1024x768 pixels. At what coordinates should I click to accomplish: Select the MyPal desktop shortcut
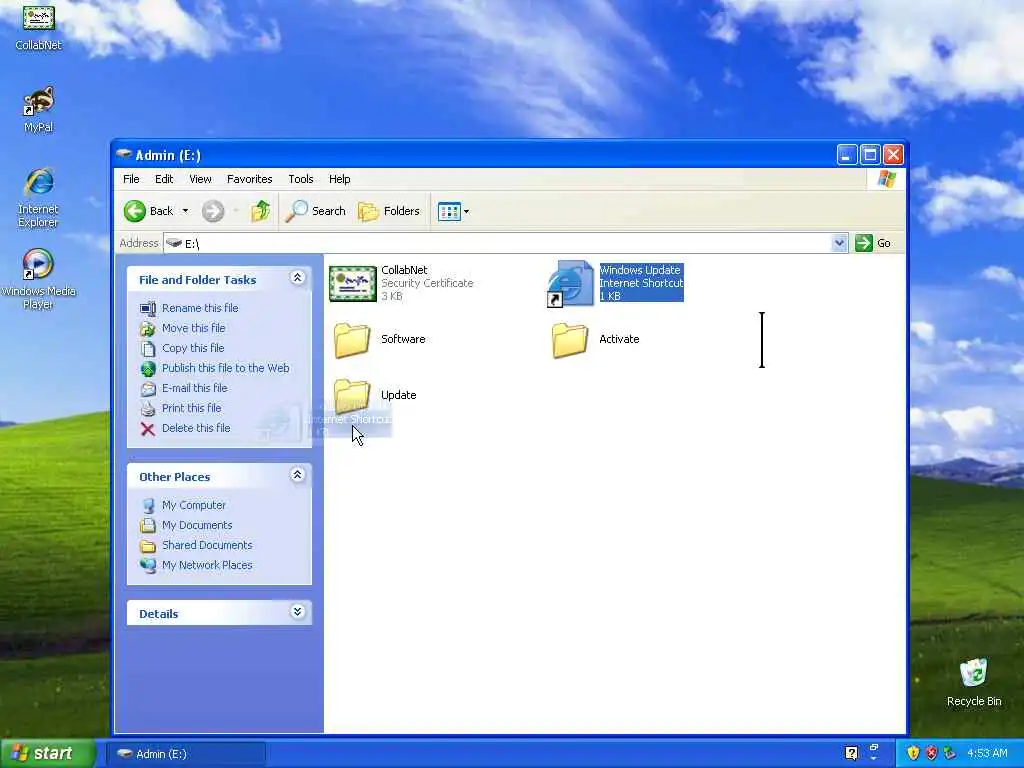(x=39, y=109)
